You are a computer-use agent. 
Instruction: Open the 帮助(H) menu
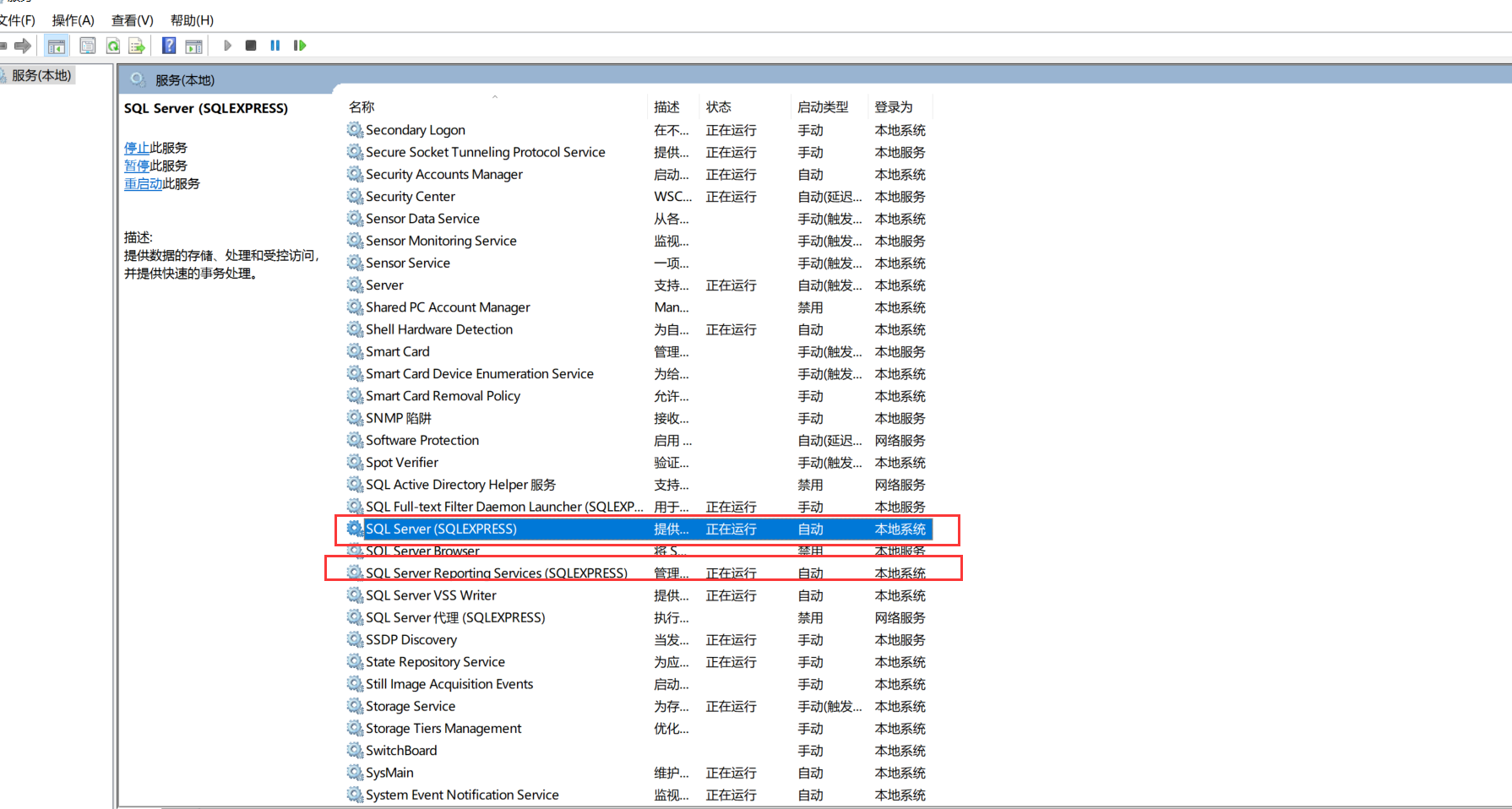click(192, 20)
